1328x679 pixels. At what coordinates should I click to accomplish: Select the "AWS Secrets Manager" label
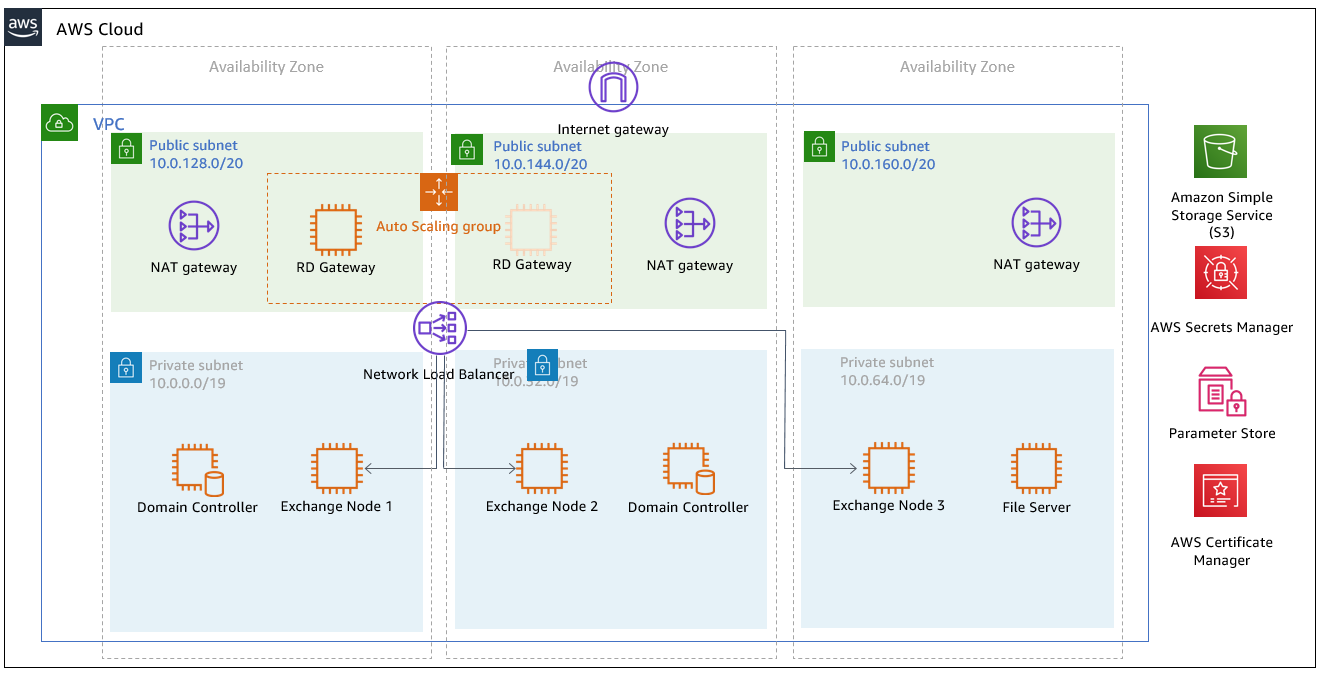click(1222, 327)
